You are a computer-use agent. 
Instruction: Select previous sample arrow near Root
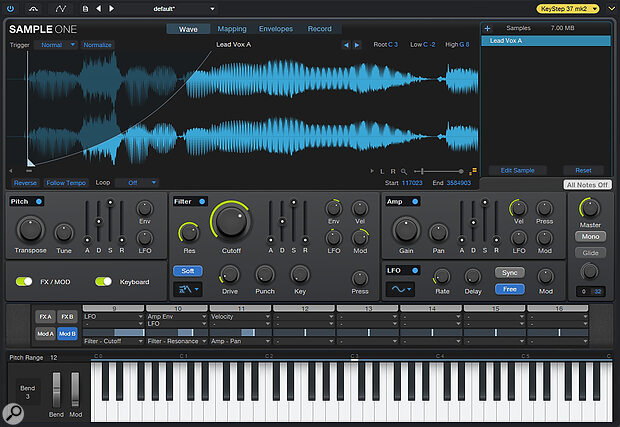coord(346,45)
